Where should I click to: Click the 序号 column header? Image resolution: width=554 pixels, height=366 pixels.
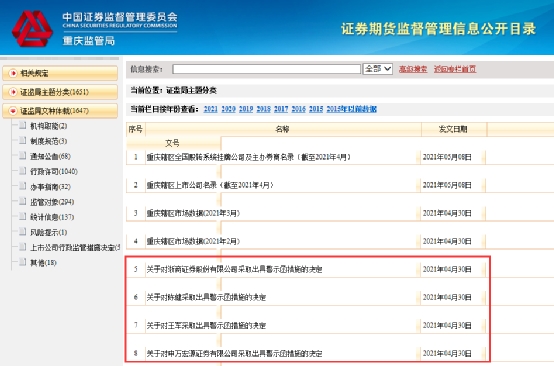point(136,129)
